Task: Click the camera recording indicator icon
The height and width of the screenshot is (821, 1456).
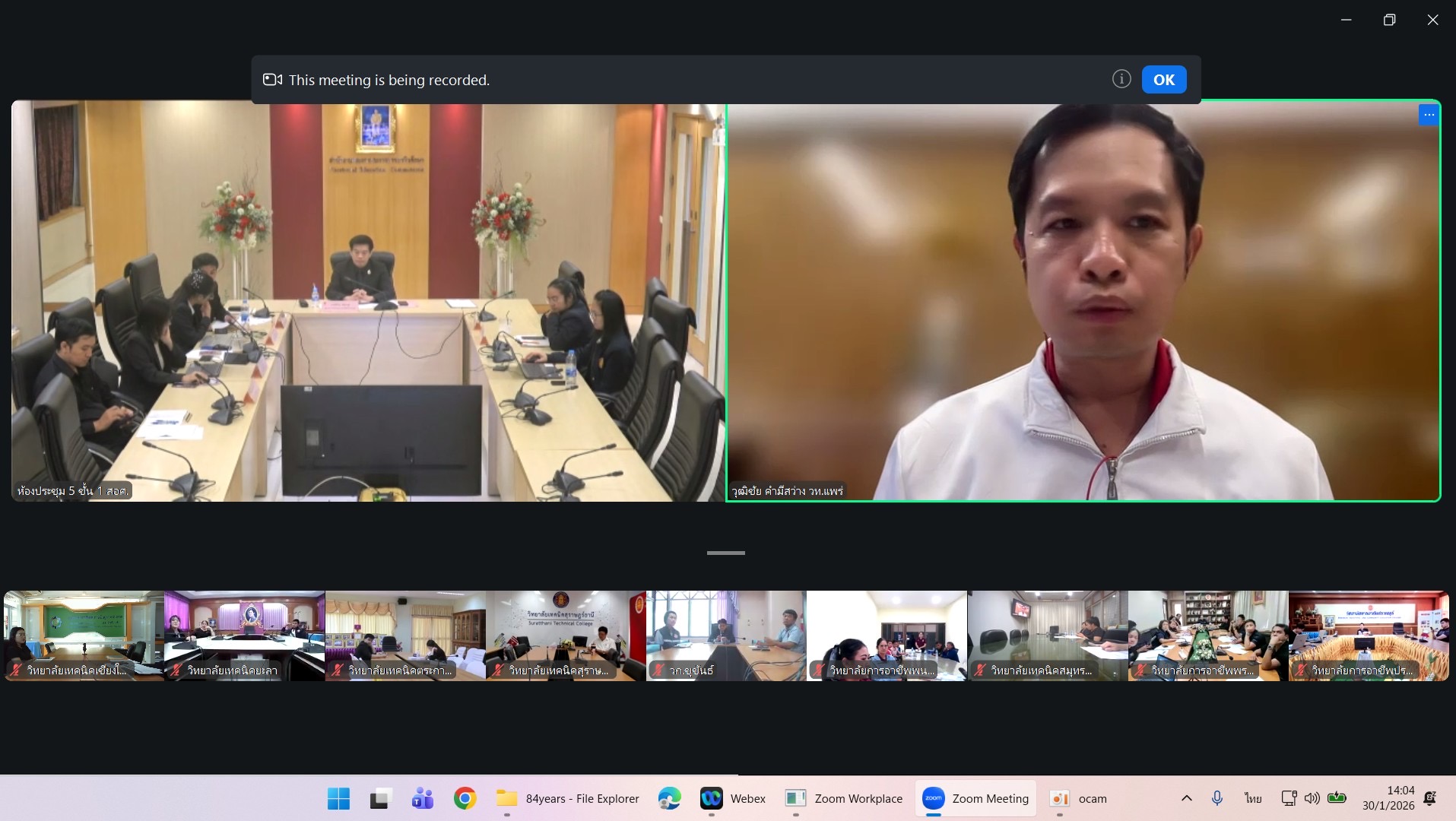Action: point(272,80)
